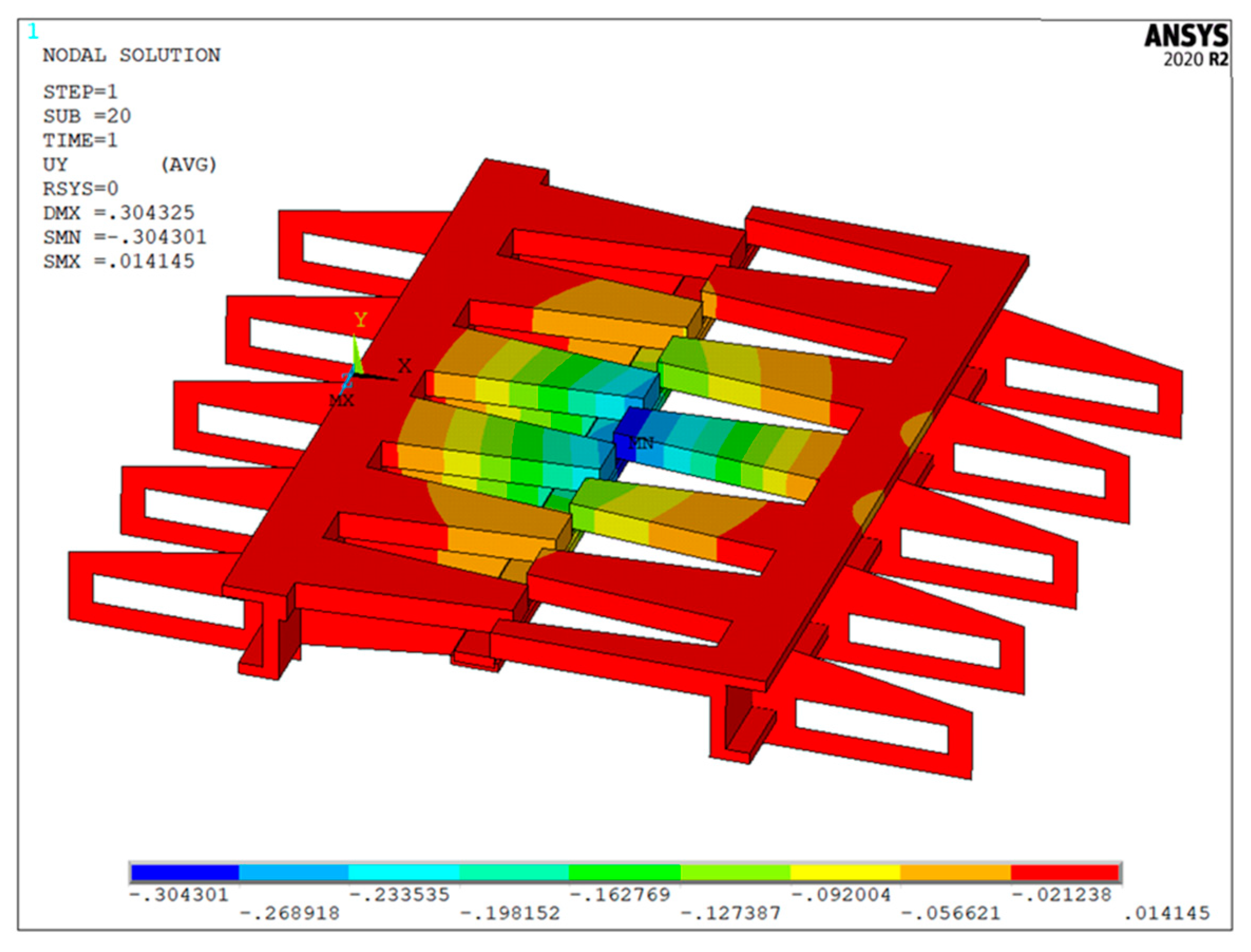This screenshot has width=1251, height=952.
Task: Select the yellow legend color band
Action: point(845,873)
